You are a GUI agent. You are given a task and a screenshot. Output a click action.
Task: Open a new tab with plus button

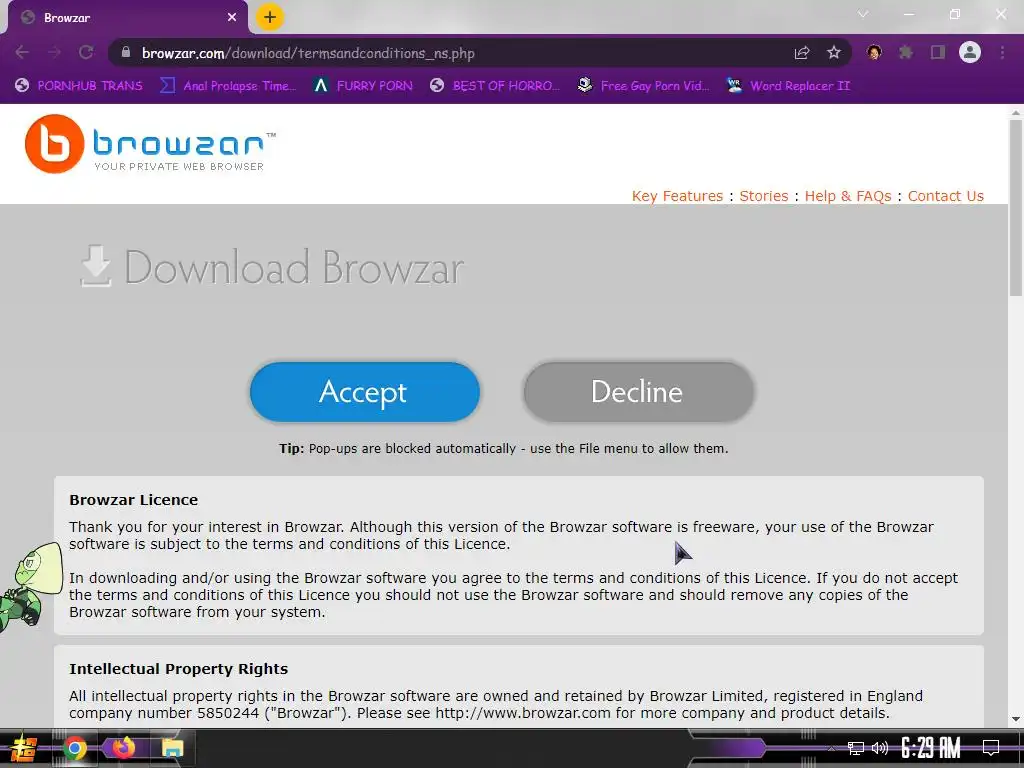tap(270, 17)
